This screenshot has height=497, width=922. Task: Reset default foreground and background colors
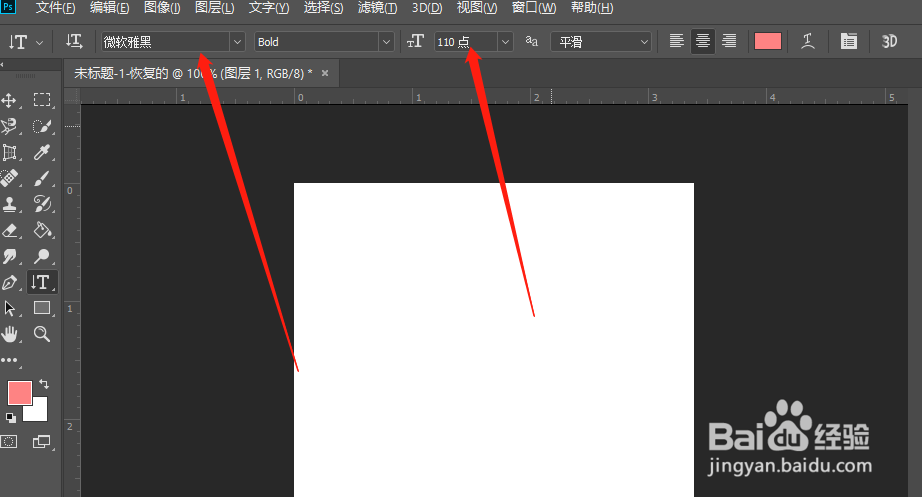coord(11,418)
